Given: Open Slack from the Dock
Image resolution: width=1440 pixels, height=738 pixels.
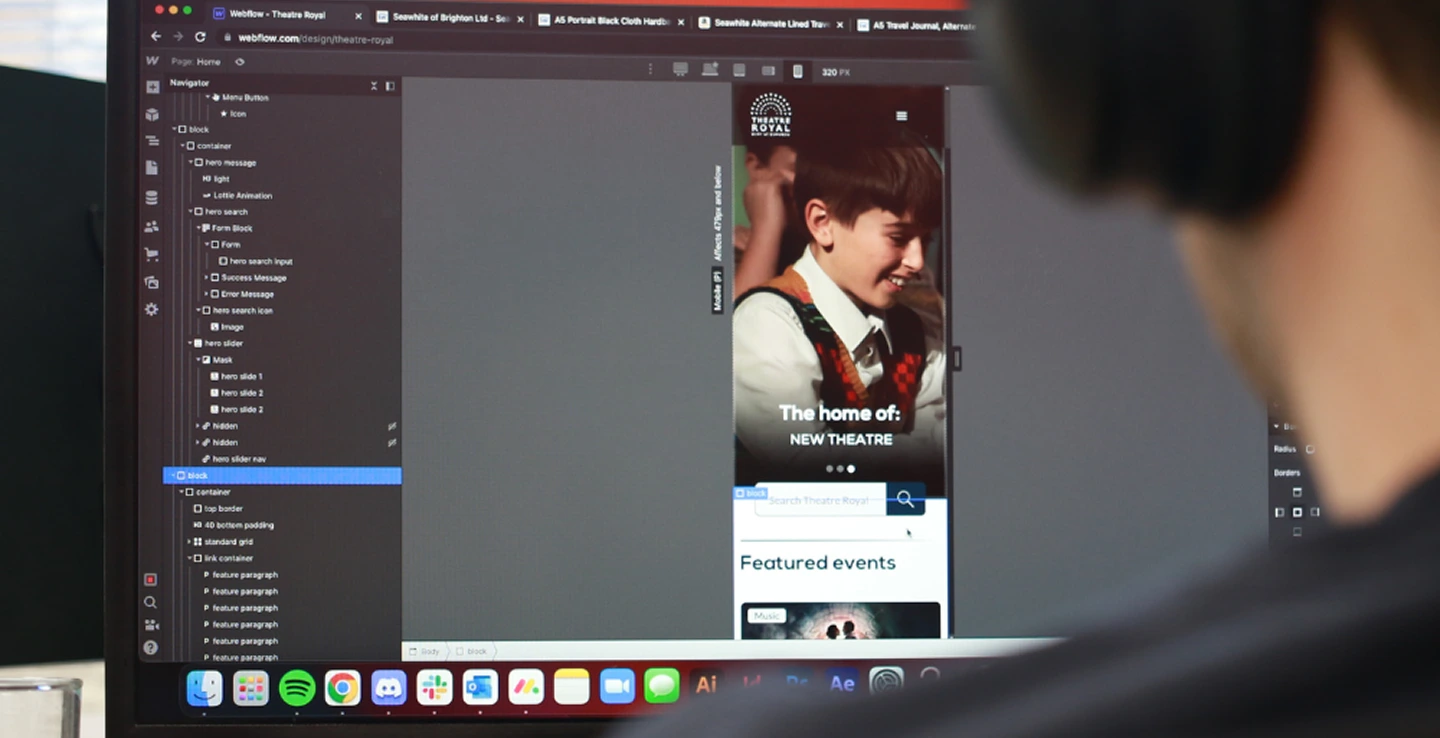Looking at the screenshot, I should click(x=434, y=687).
